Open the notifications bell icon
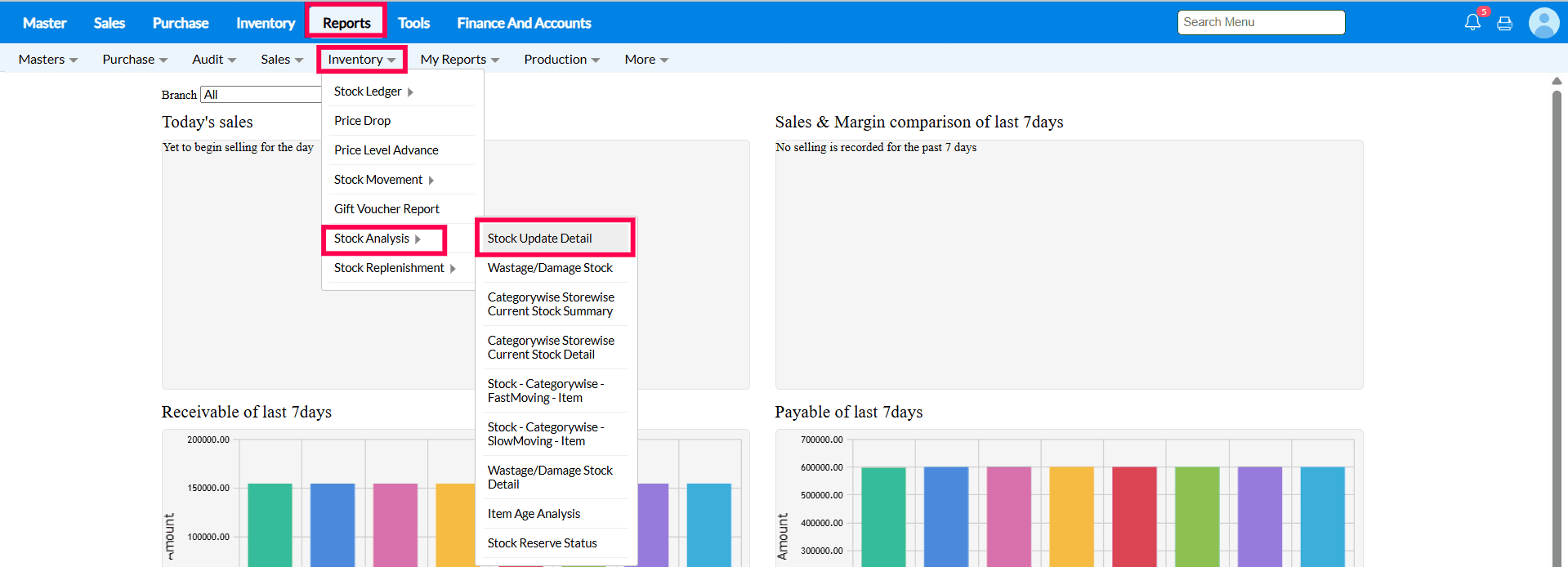This screenshot has height=567, width=1568. pos(1472,23)
